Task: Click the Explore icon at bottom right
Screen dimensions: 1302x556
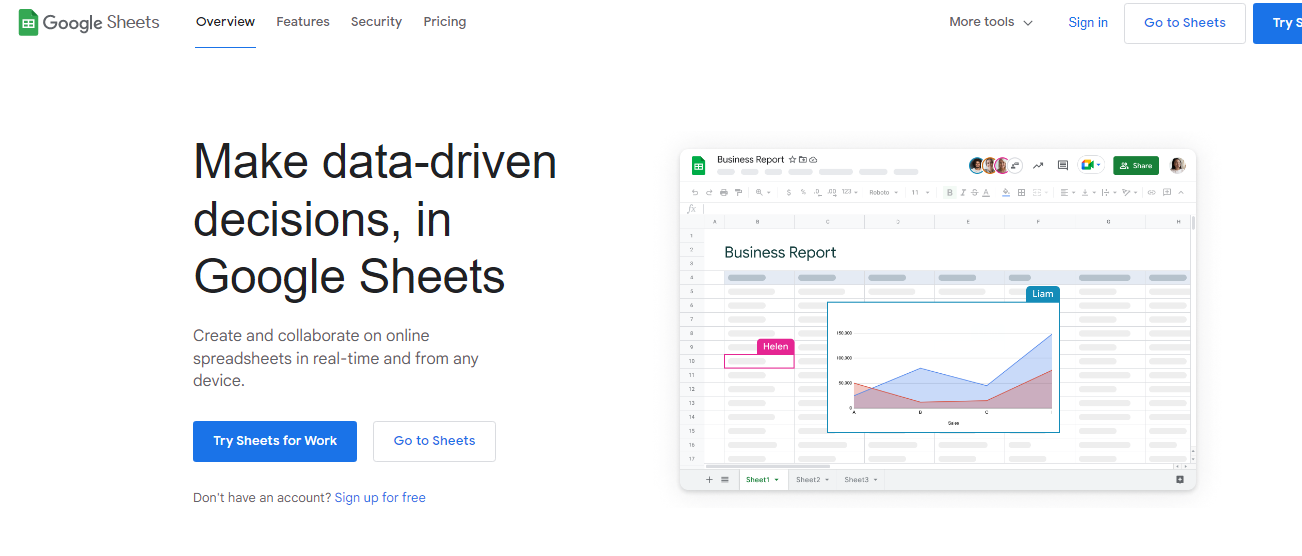Action: (1180, 480)
